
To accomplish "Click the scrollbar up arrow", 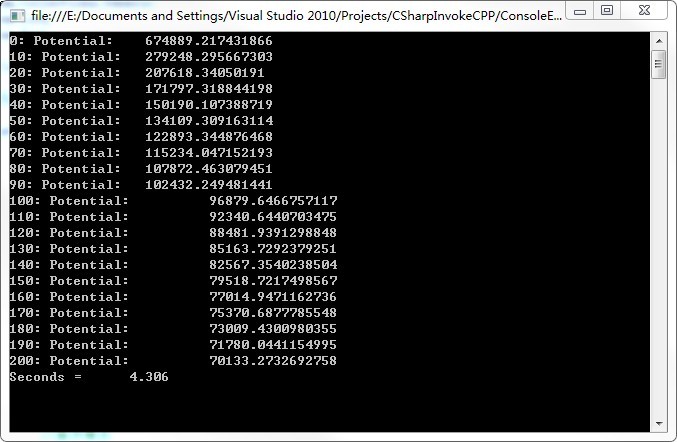I will [x=659, y=41].
